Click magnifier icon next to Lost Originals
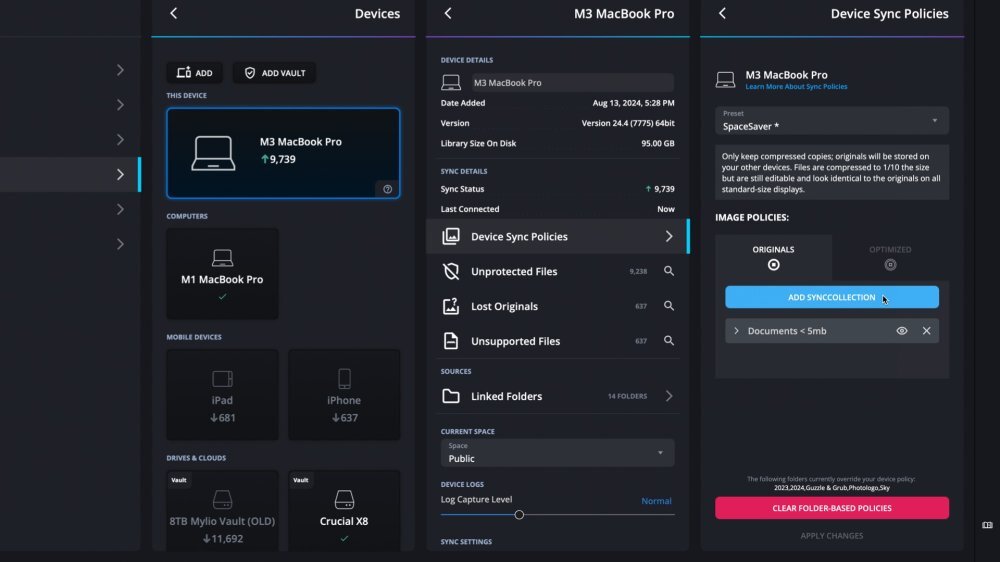The height and width of the screenshot is (562, 1000). click(x=669, y=306)
